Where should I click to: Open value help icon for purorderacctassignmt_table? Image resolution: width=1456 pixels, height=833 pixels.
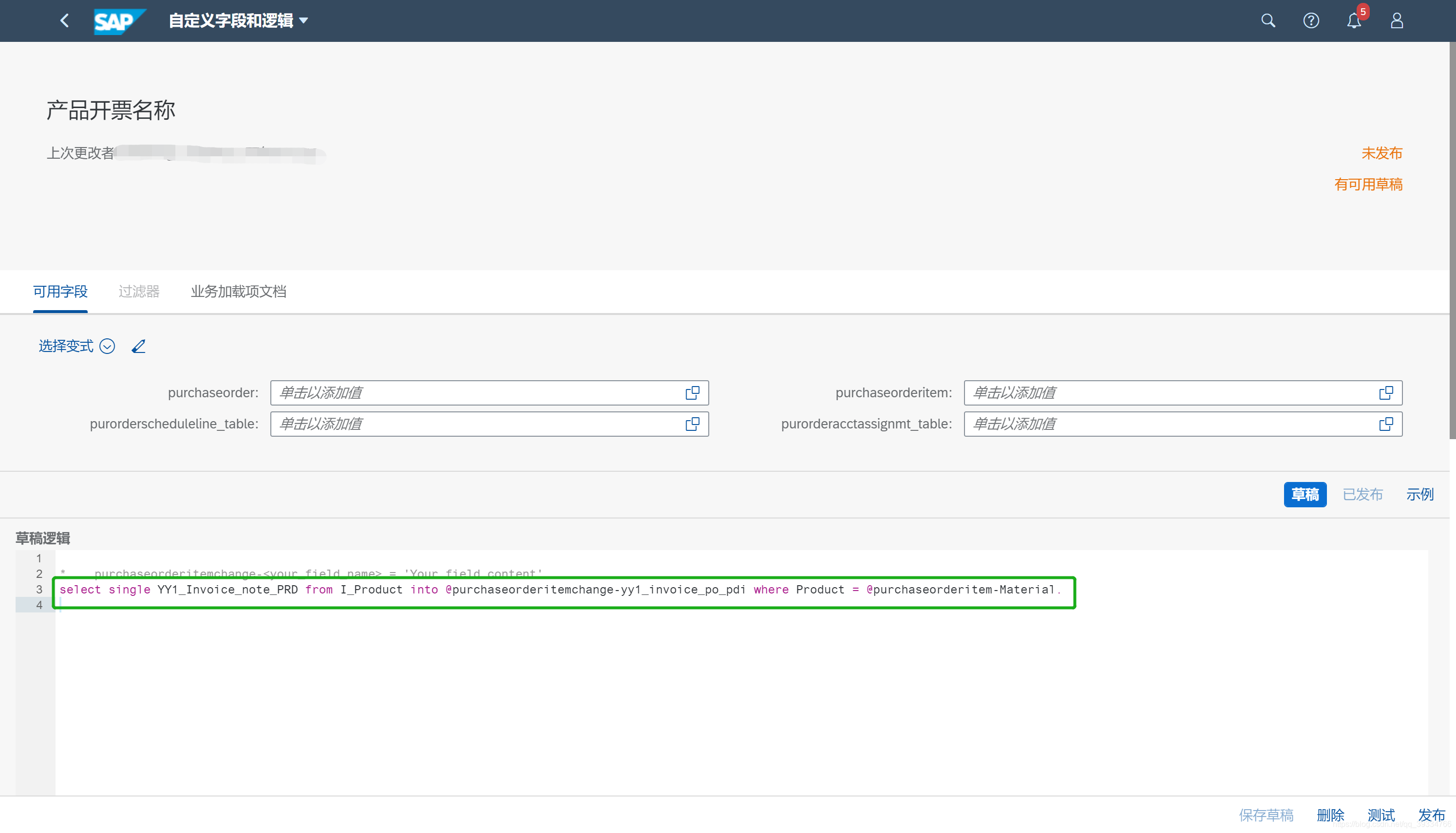tap(1386, 424)
